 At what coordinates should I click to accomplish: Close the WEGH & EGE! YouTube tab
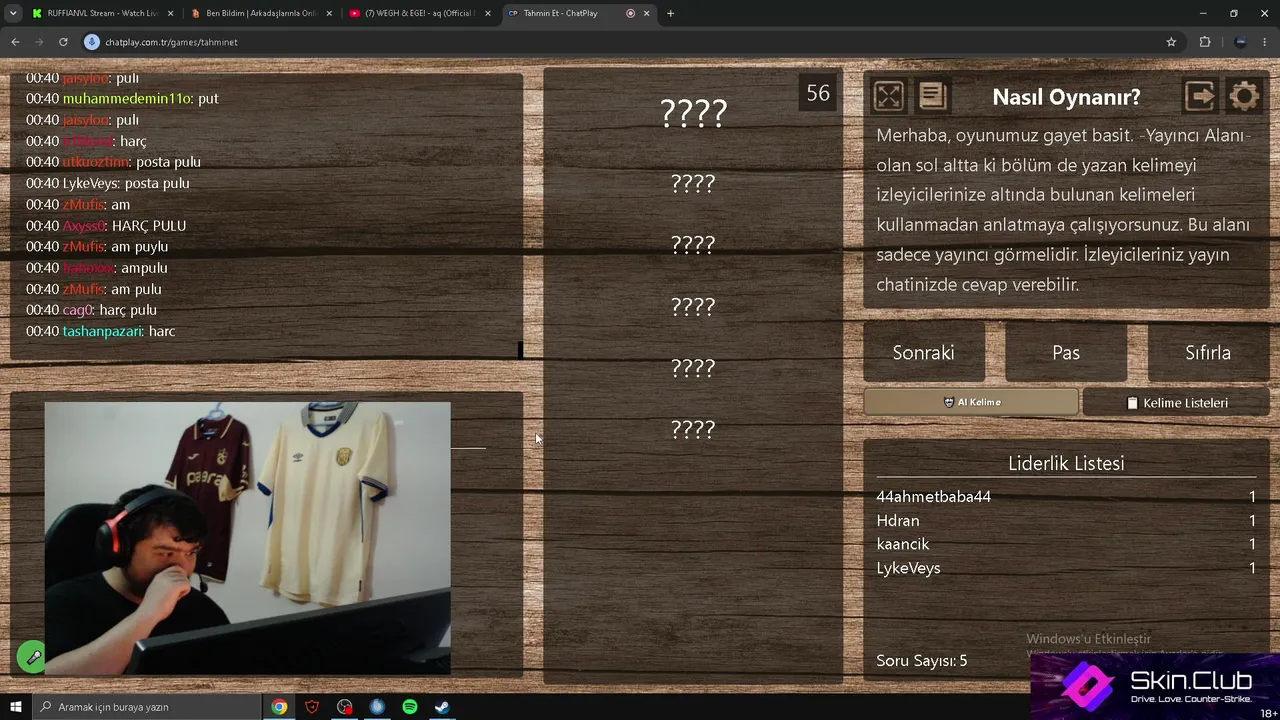(x=487, y=13)
